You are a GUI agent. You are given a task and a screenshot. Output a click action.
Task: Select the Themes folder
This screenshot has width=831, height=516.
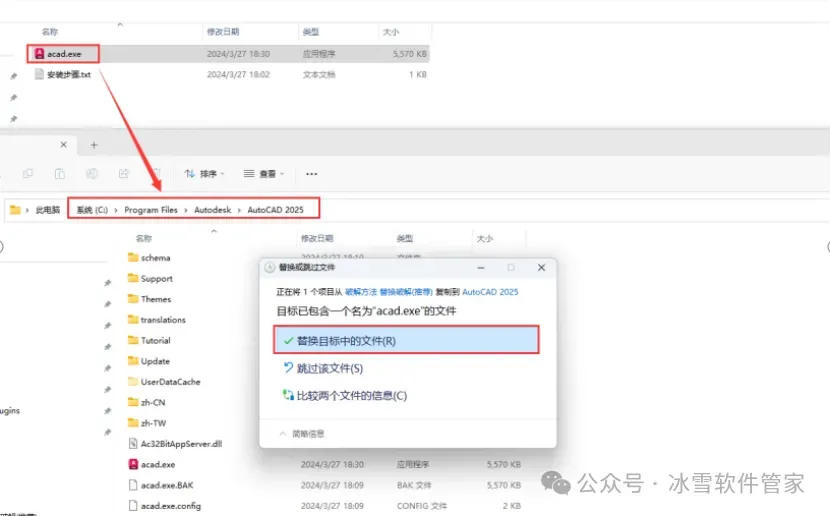click(x=149, y=299)
